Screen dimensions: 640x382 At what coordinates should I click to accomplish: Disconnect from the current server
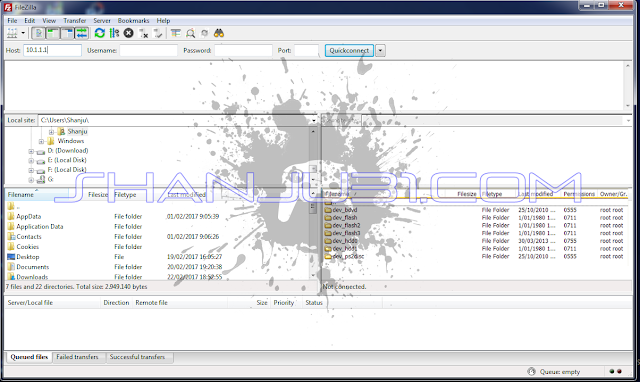click(143, 33)
